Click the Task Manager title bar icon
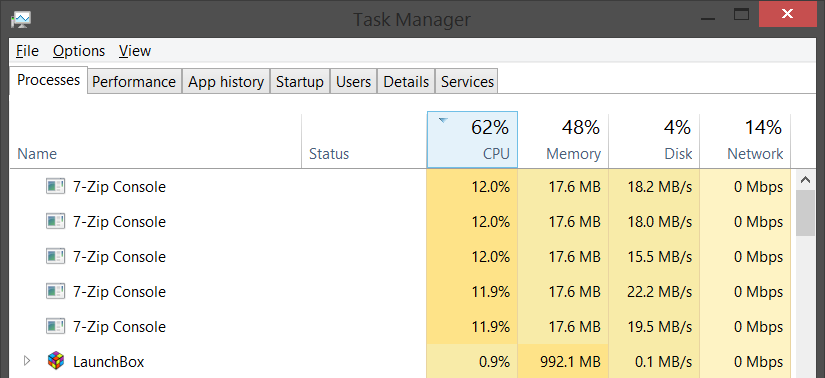825x378 pixels. tap(21, 19)
